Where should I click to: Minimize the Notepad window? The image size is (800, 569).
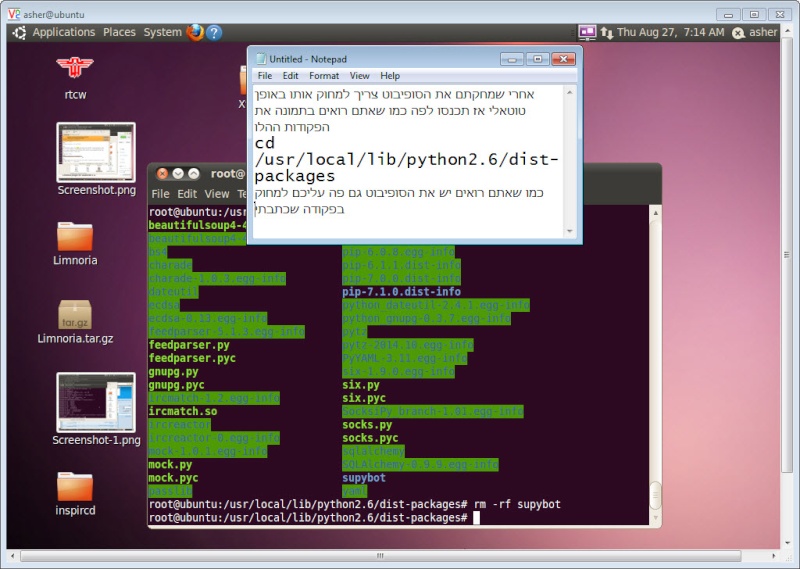[512, 60]
